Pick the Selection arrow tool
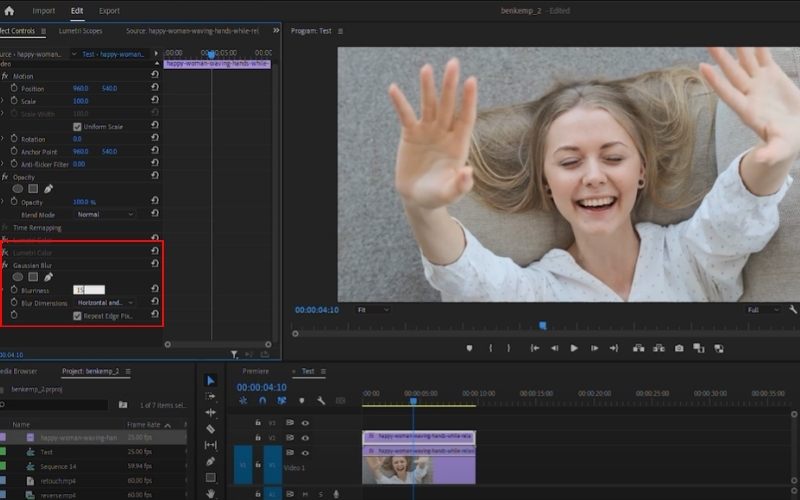This screenshot has height=500, width=800. click(x=210, y=380)
